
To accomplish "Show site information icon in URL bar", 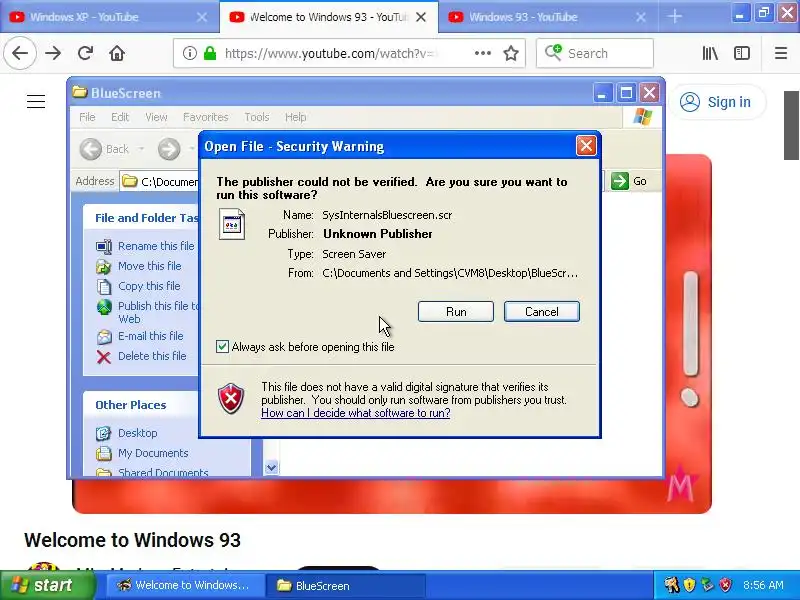I will coord(189,53).
